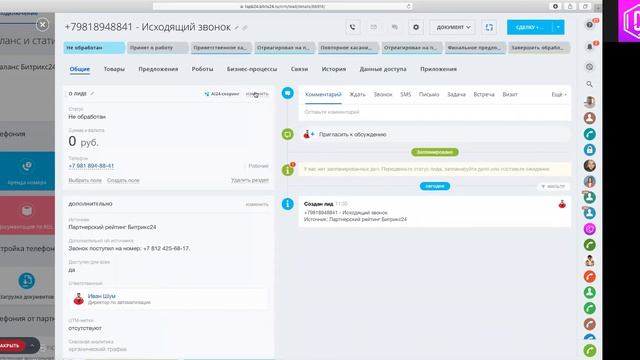Copy the lead link icon beside title

coord(245,28)
